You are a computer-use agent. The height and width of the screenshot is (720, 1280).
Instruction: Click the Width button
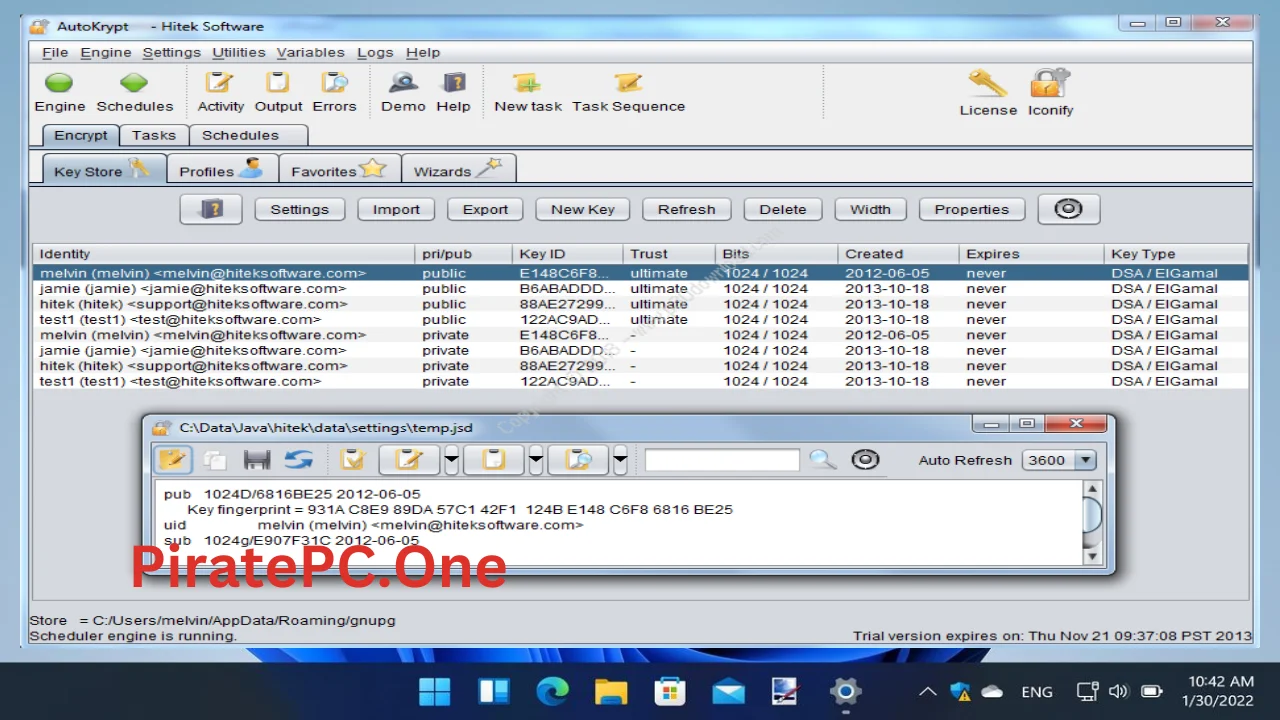tap(870, 209)
